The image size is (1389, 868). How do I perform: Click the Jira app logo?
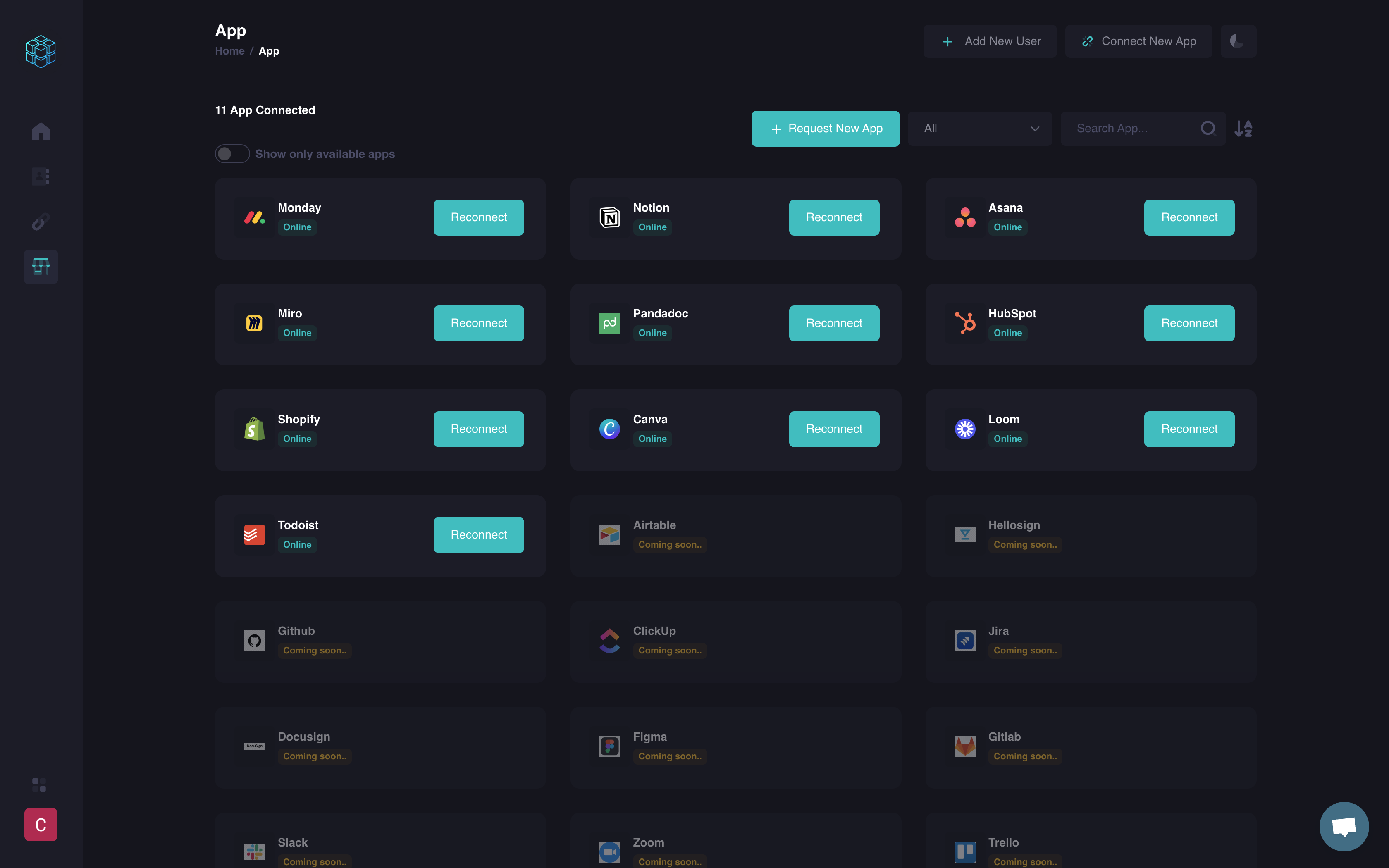965,641
